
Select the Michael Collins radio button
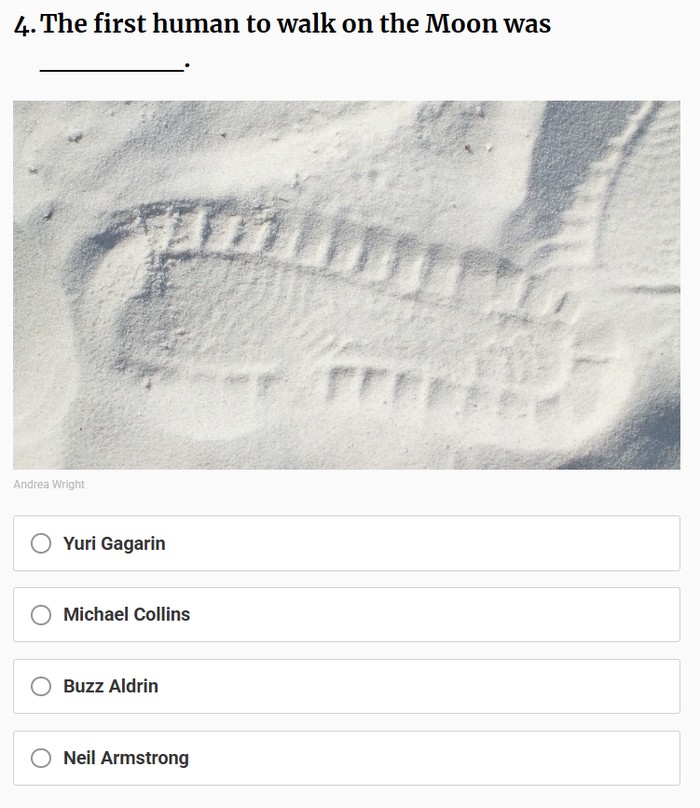(x=41, y=615)
